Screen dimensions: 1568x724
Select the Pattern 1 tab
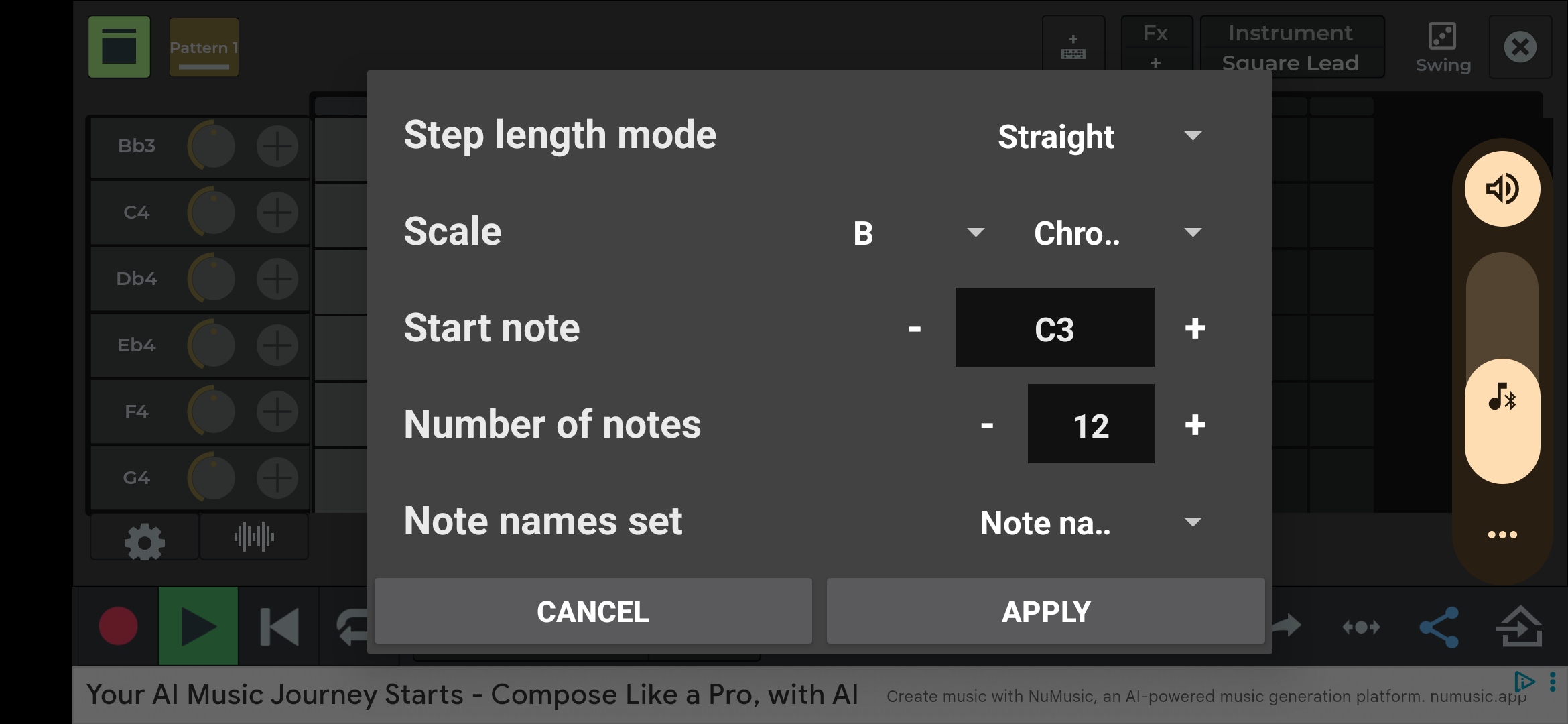click(x=204, y=48)
